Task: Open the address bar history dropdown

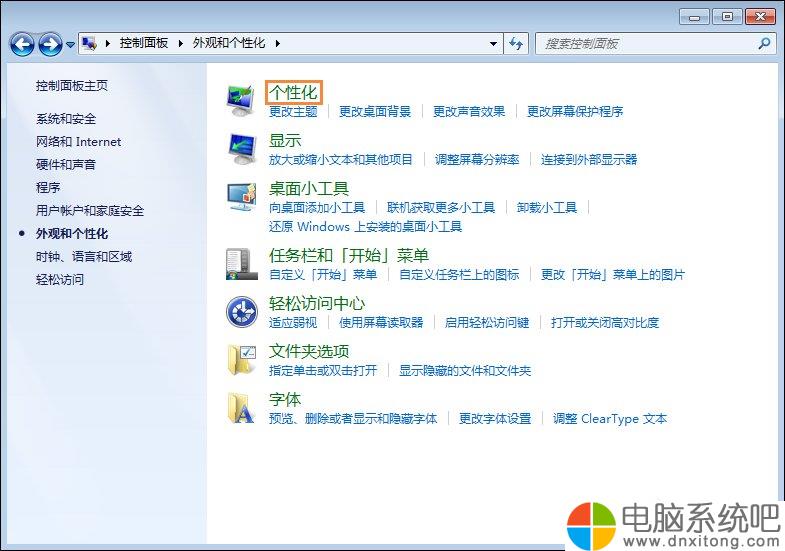Action: pyautogui.click(x=493, y=44)
